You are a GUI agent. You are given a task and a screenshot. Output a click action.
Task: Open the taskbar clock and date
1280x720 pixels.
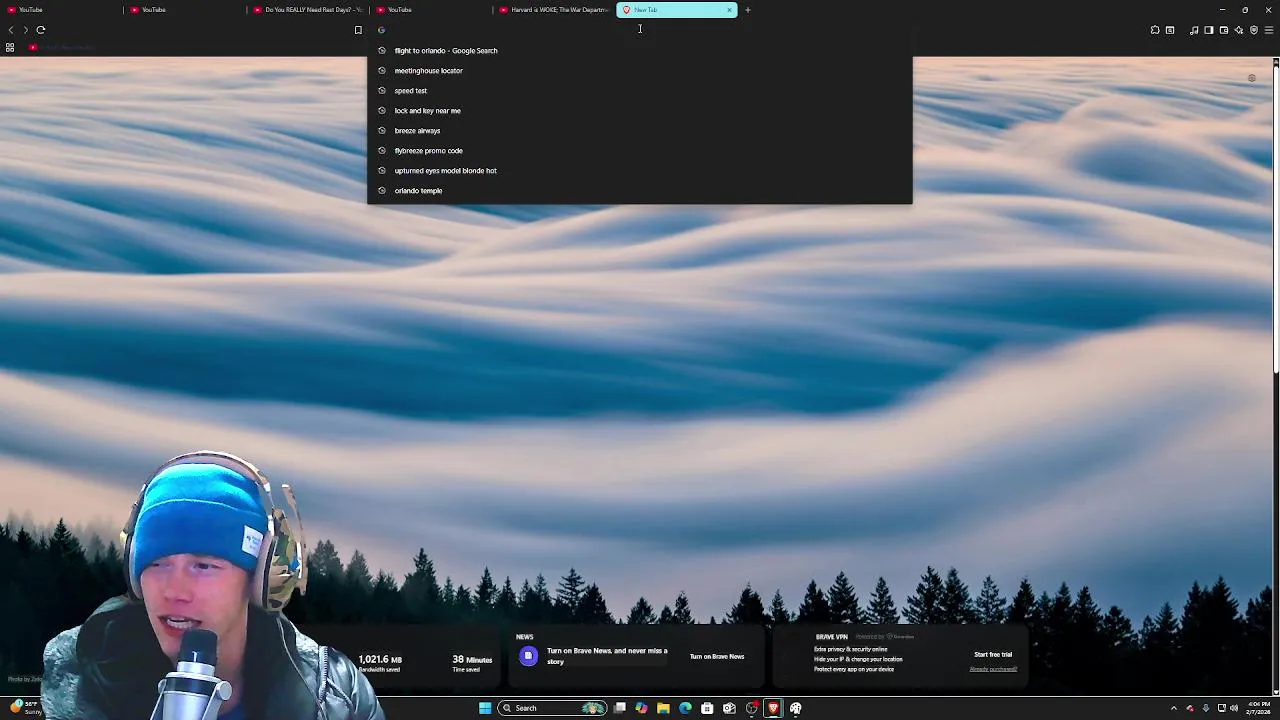tap(1258, 708)
